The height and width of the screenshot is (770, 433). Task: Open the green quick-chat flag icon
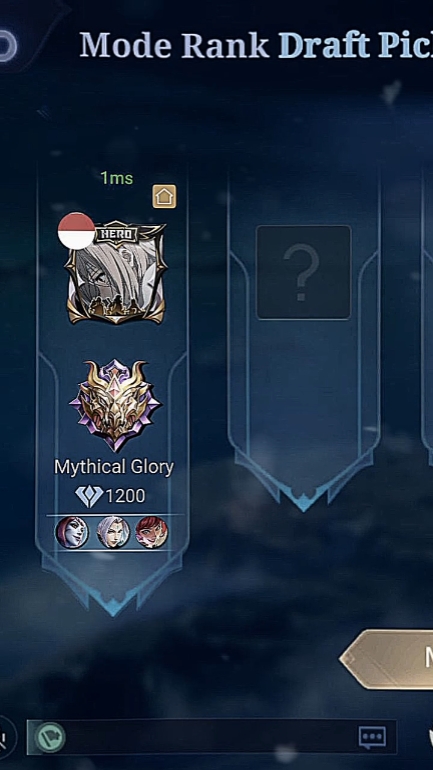(x=50, y=737)
